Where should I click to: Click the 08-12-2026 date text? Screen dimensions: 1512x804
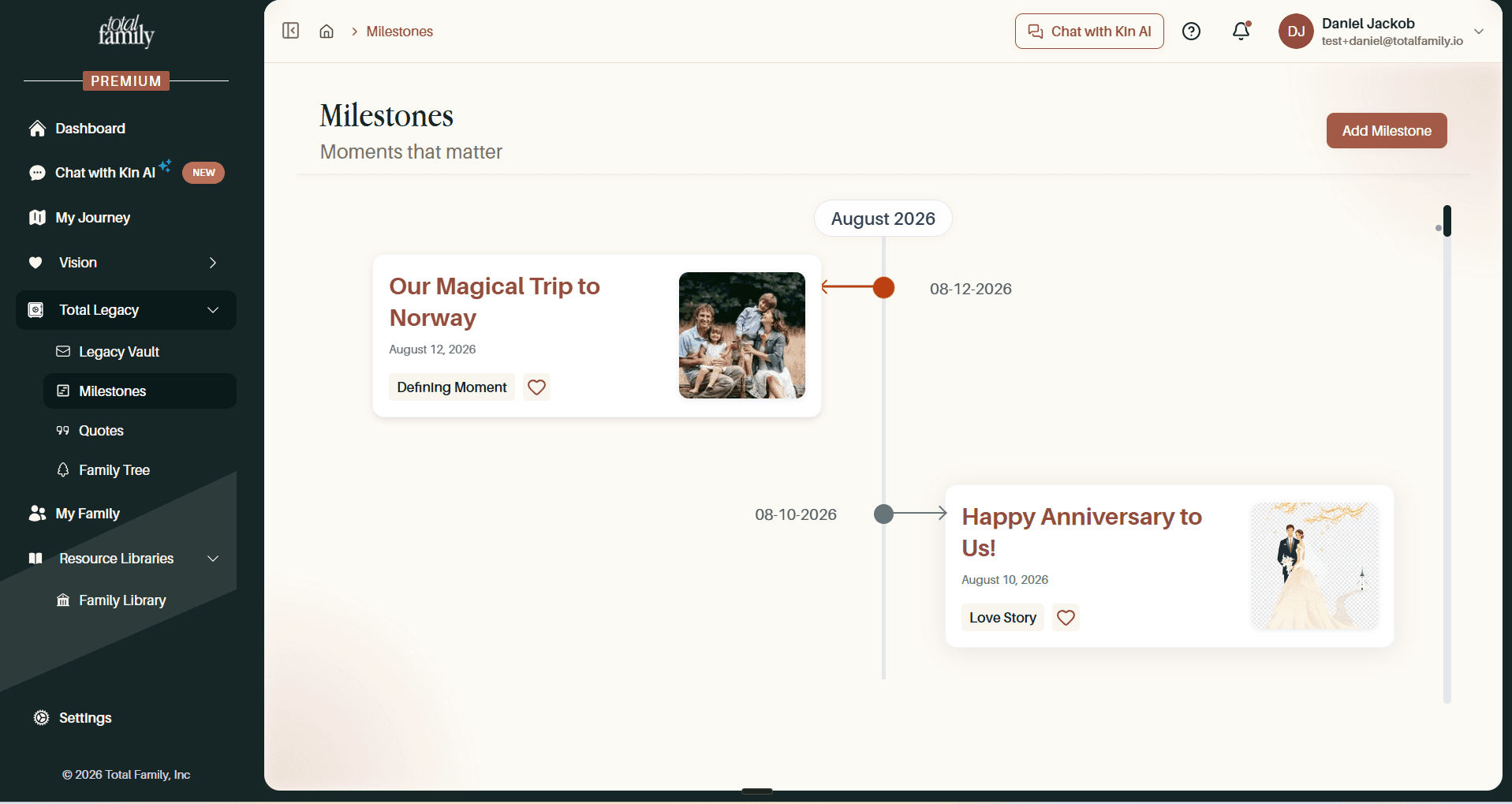(971, 289)
